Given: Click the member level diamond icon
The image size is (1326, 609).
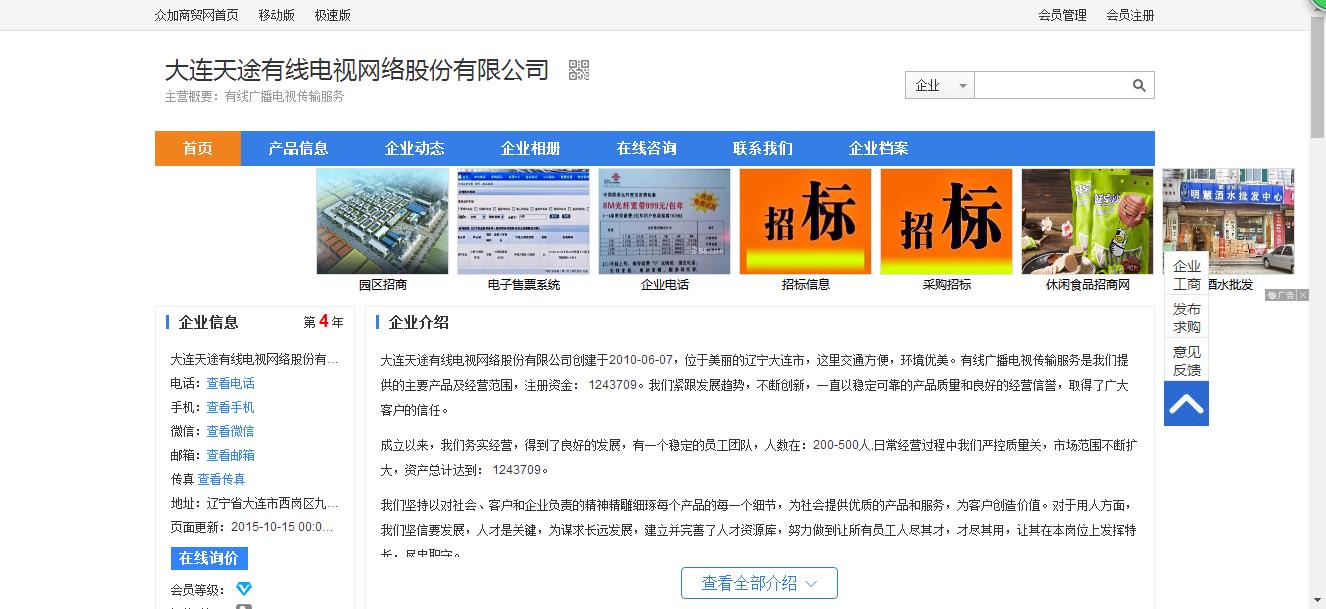Looking at the screenshot, I should click(244, 589).
